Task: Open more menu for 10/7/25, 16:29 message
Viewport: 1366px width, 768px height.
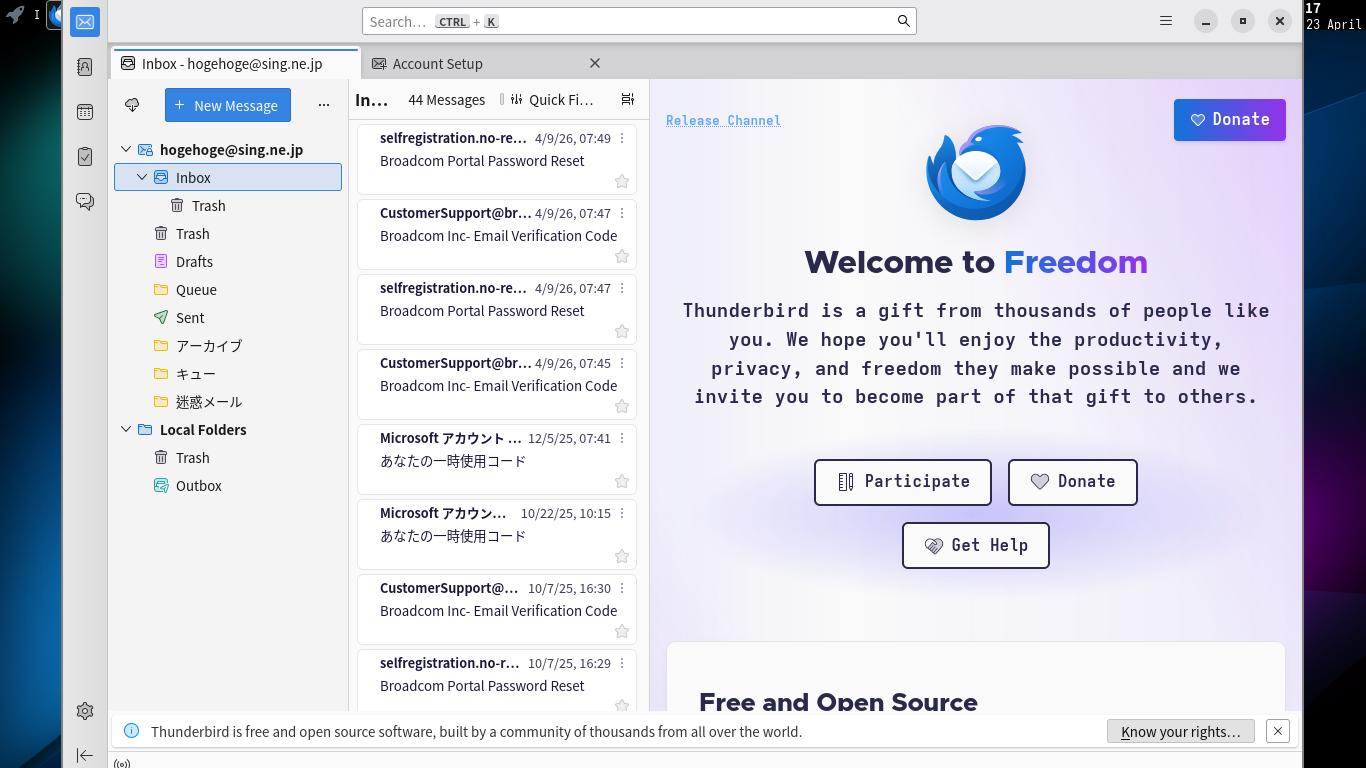Action: coord(622,663)
